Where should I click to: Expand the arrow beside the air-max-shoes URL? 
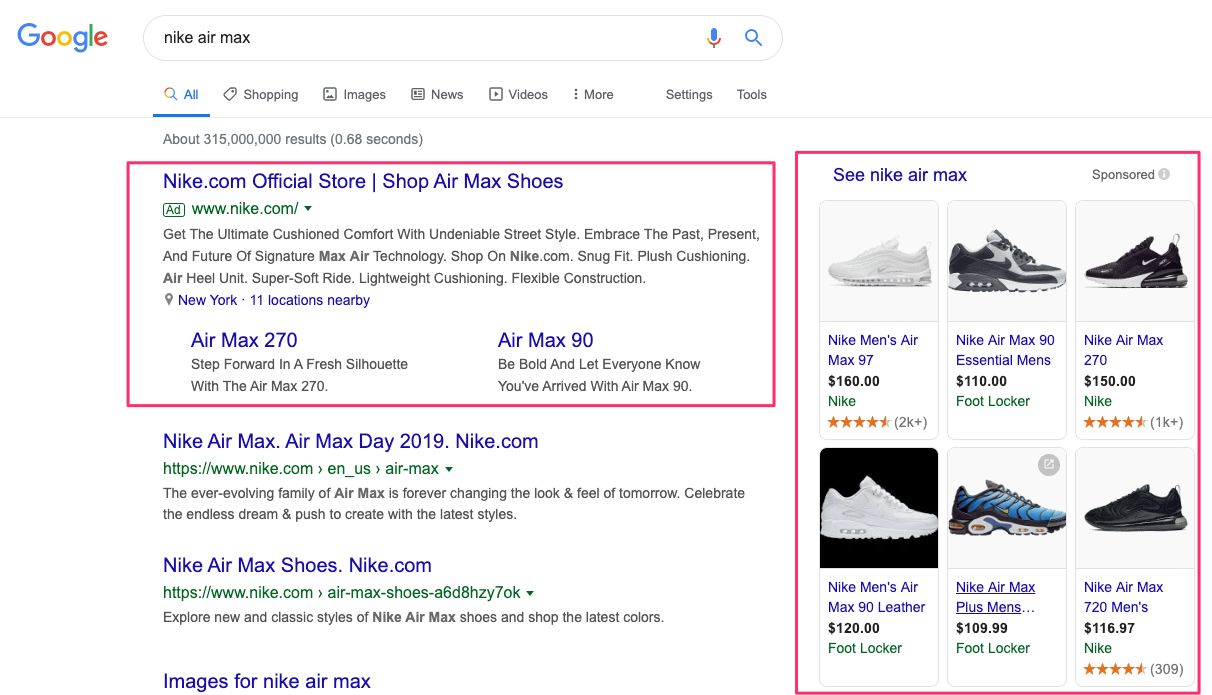pos(530,592)
